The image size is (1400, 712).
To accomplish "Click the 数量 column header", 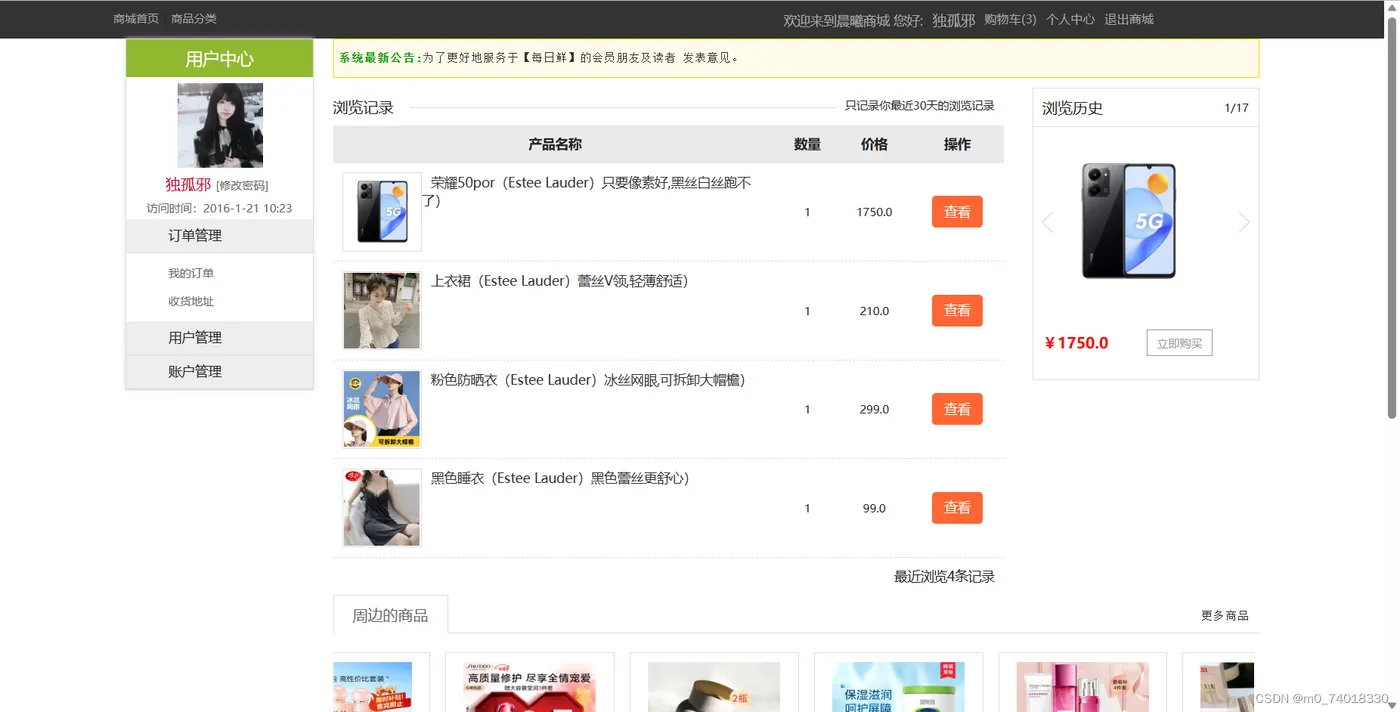I will (x=807, y=144).
